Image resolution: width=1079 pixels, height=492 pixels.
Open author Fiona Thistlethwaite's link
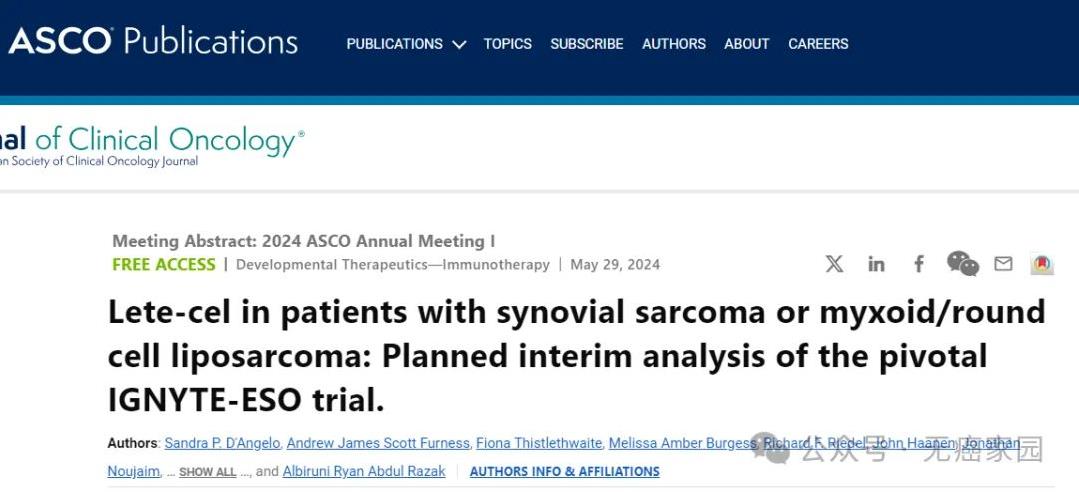539,443
